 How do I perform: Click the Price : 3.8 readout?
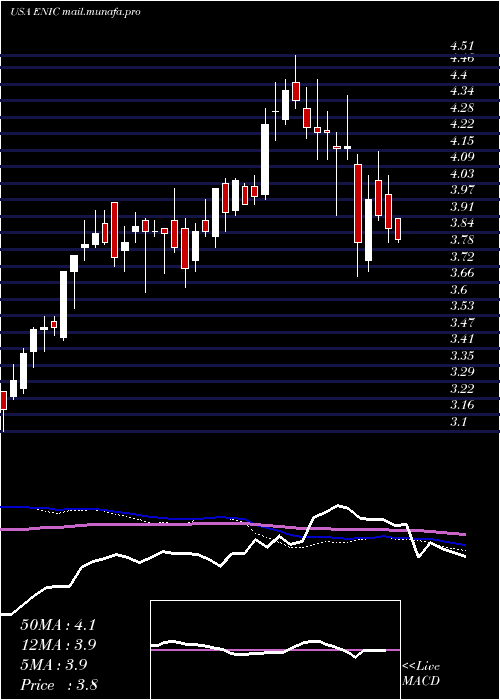click(59, 684)
